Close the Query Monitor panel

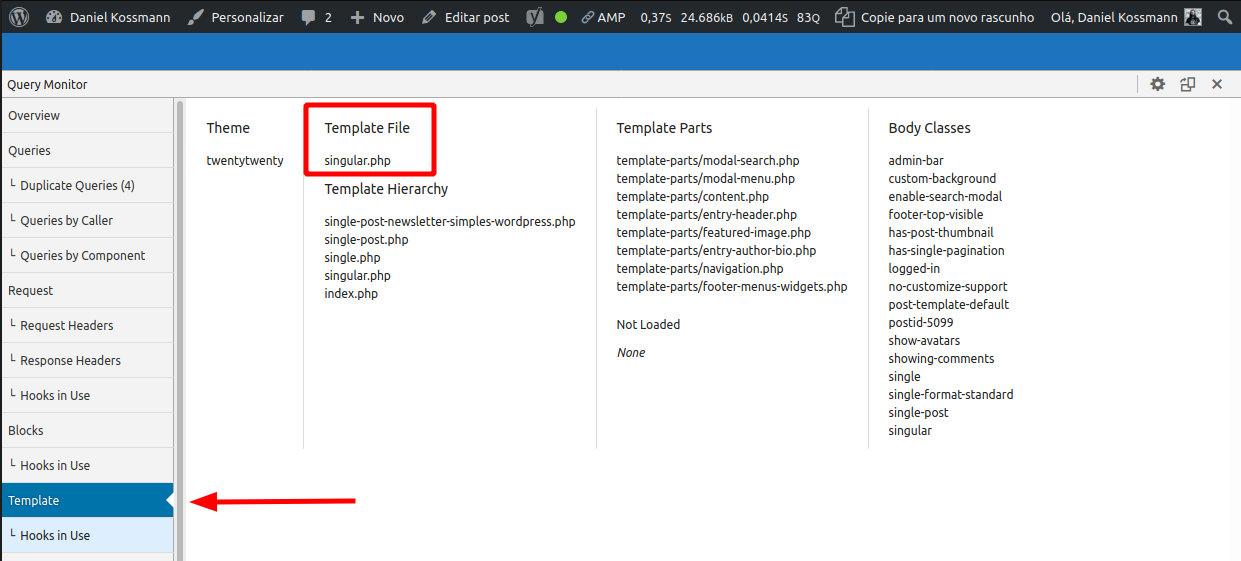[1217, 85]
